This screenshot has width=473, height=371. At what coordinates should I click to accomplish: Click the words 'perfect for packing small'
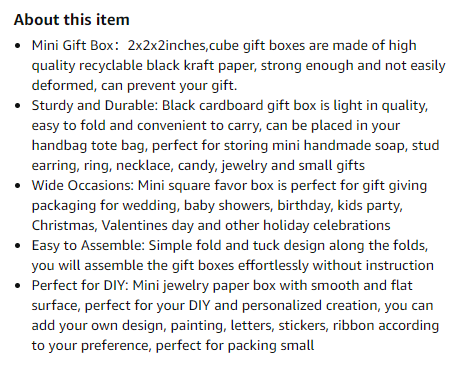235,346
